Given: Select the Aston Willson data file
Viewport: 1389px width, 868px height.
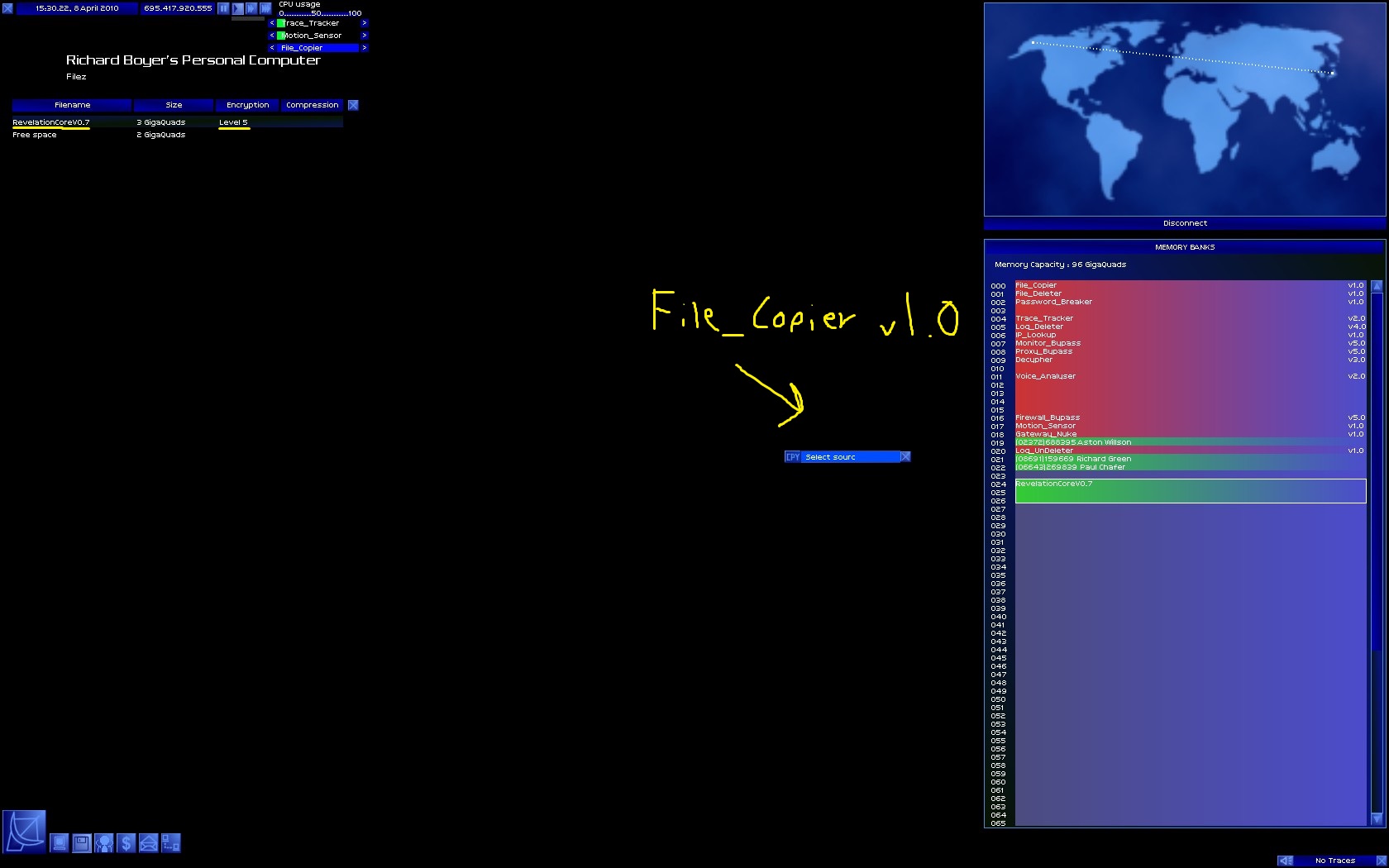Looking at the screenshot, I should pos(1190,442).
